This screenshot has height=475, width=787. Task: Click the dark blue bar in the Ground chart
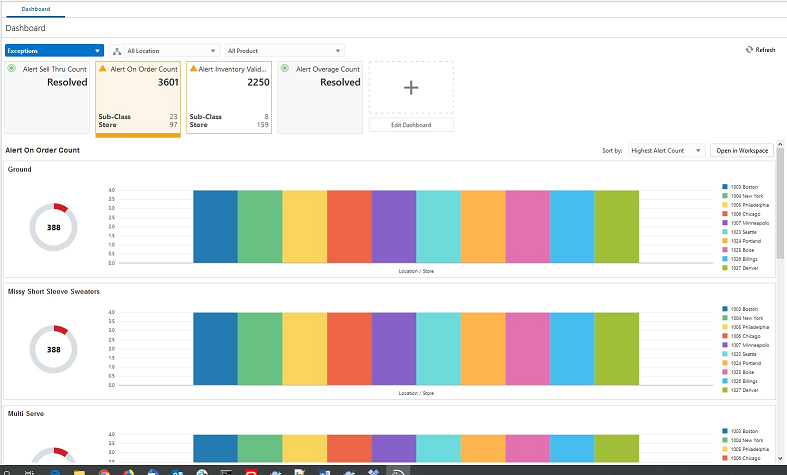[x=215, y=226]
